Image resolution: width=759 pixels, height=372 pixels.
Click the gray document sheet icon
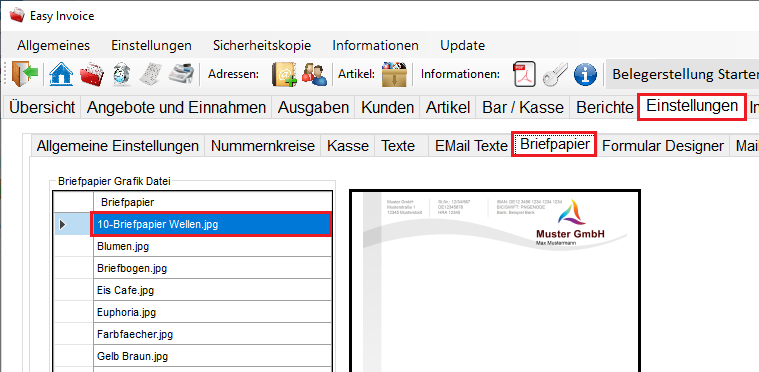(150, 74)
